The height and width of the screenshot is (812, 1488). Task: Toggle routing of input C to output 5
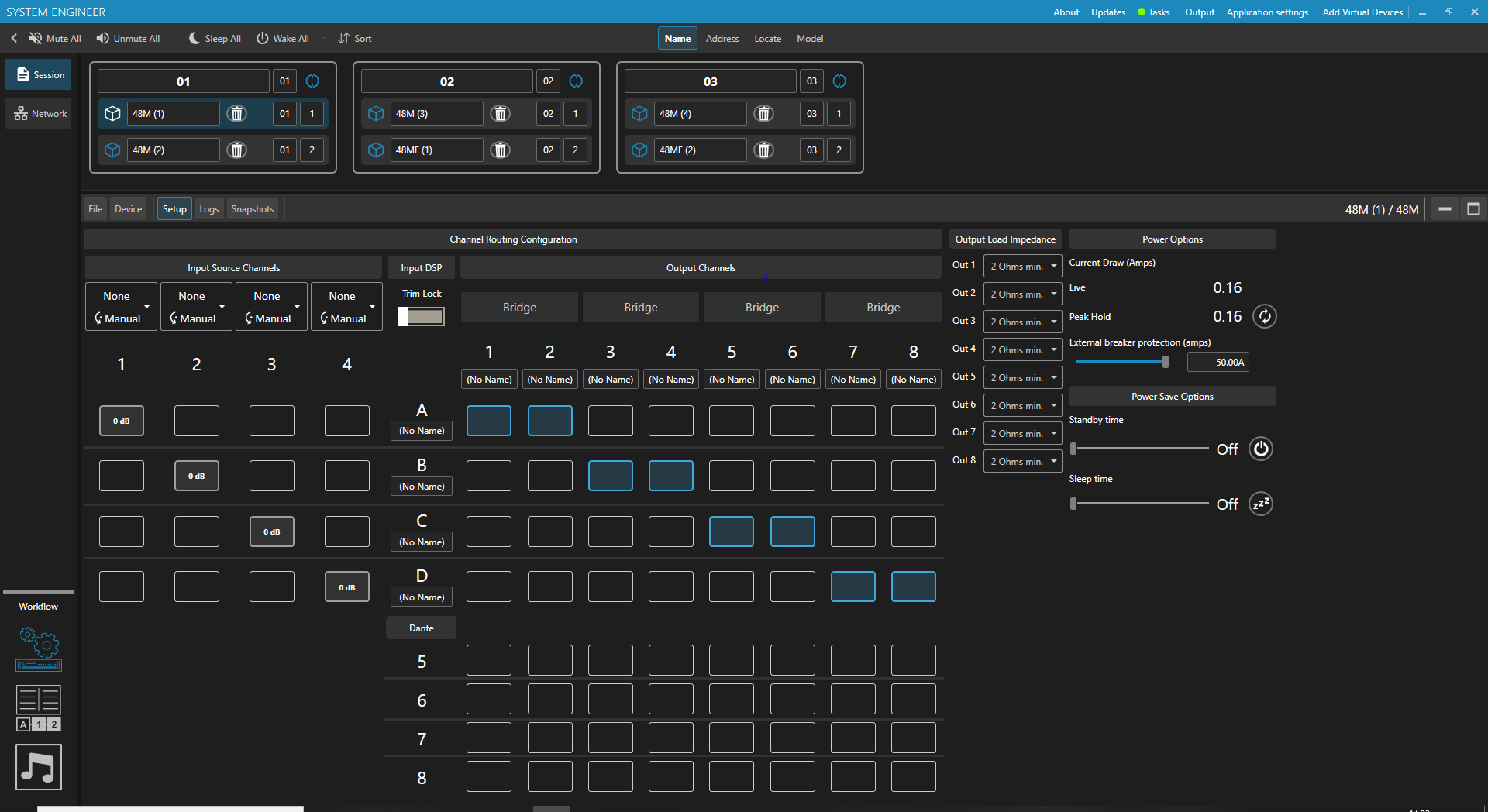click(732, 532)
